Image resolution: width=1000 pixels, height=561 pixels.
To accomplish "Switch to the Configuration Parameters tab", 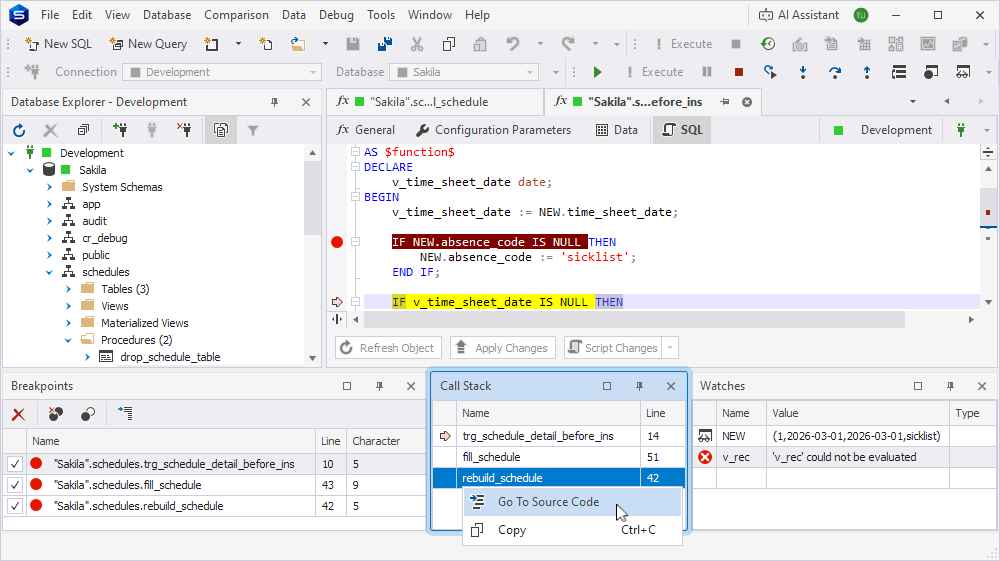I will [x=493, y=130].
